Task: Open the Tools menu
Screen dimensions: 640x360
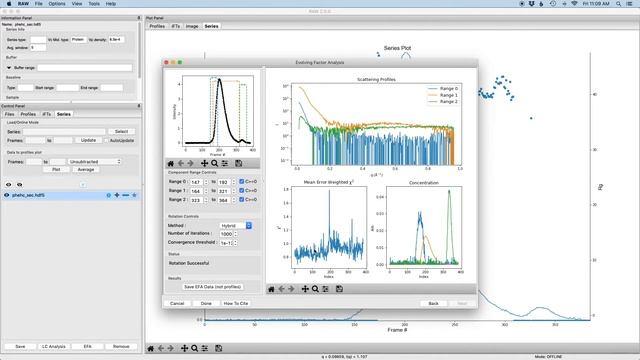Action: [x=94, y=4]
